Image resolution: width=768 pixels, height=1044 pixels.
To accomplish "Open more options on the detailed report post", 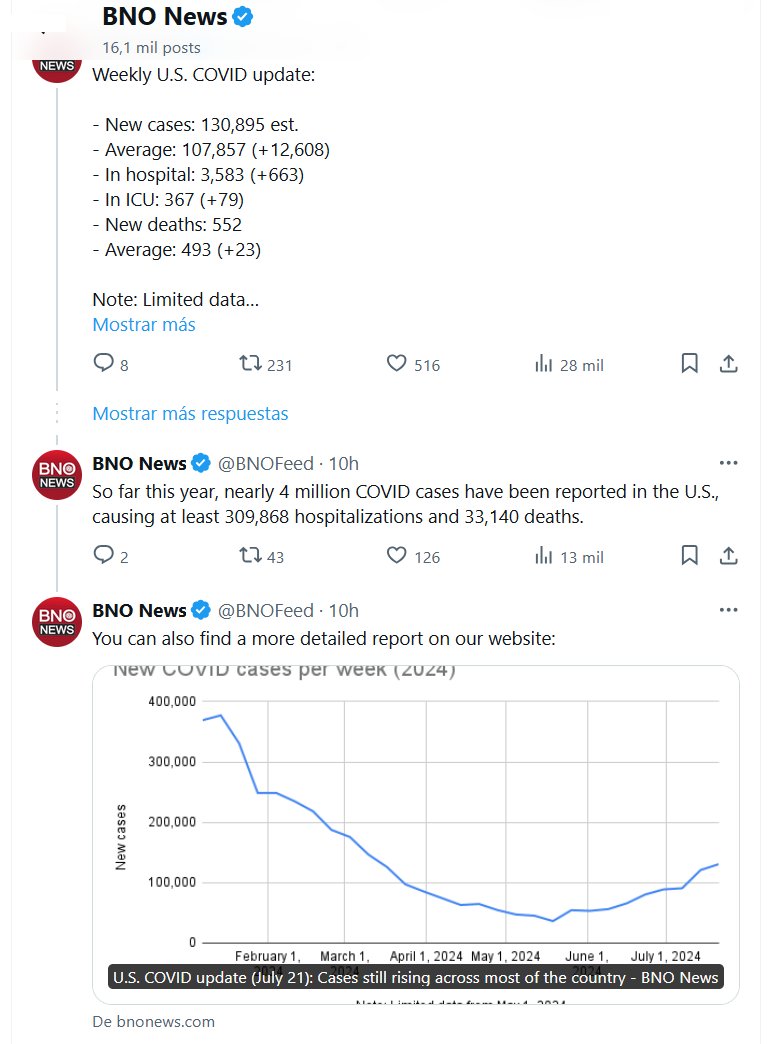I will click(x=728, y=610).
